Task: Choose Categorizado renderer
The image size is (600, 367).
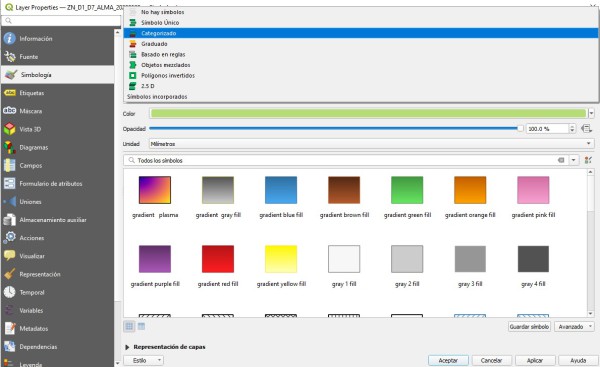Action: (x=361, y=33)
